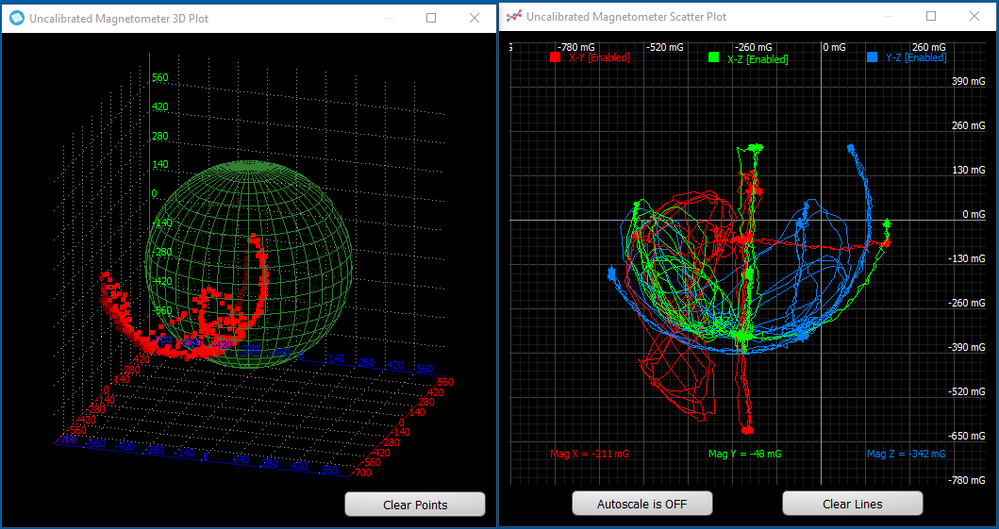The image size is (999, 529).
Task: Click the 260 mG top axis label
Action: coord(928,47)
